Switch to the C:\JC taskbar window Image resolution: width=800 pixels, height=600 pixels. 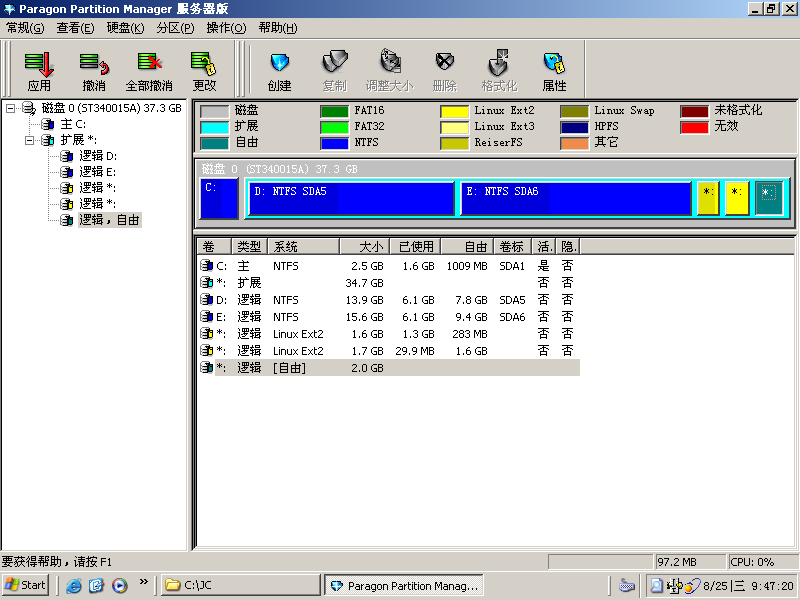click(x=241, y=585)
